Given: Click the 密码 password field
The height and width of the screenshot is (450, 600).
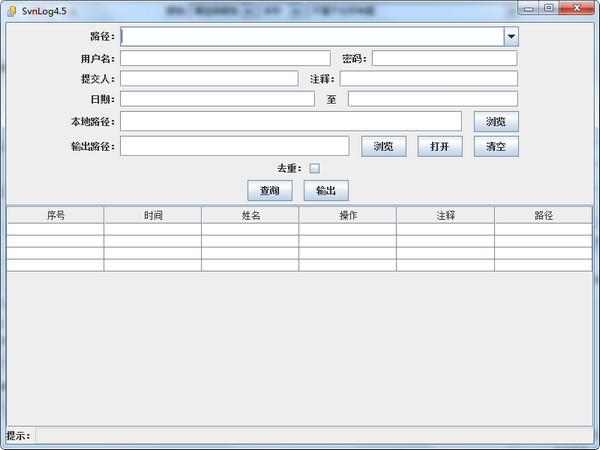Looking at the screenshot, I should click(x=445, y=59).
